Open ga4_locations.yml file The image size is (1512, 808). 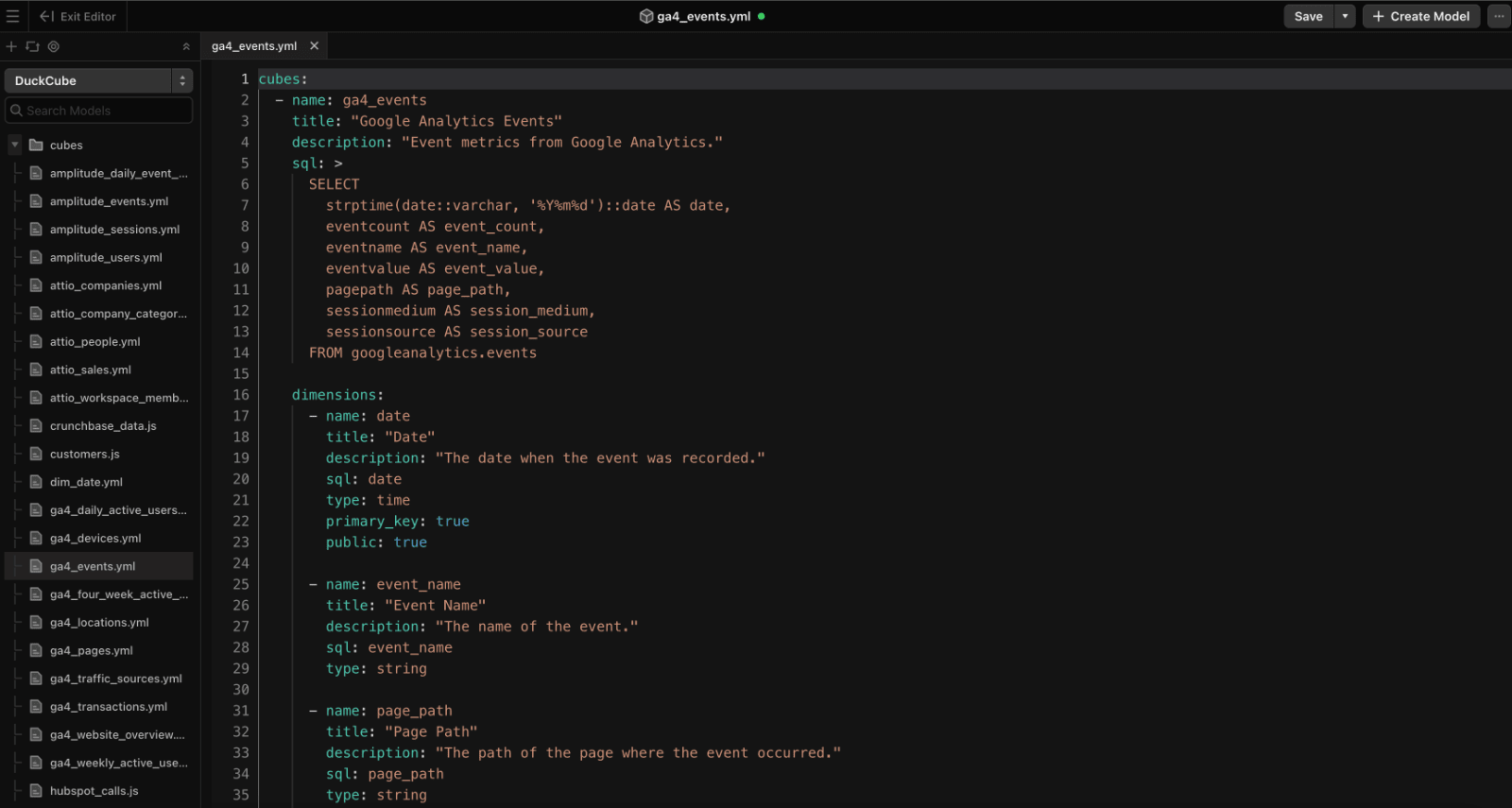(99, 623)
